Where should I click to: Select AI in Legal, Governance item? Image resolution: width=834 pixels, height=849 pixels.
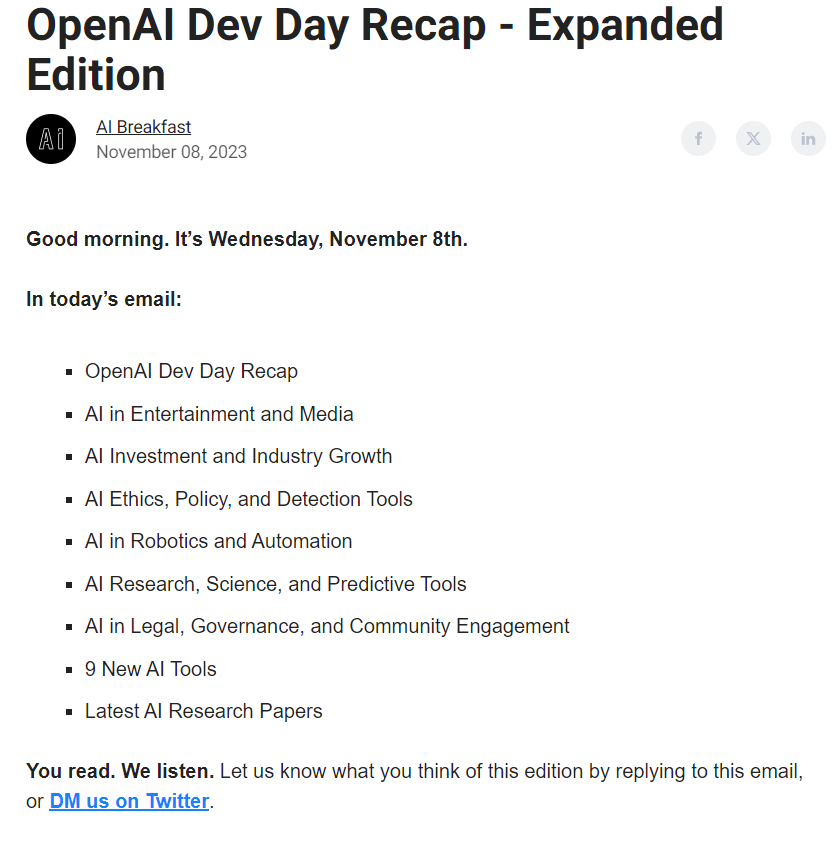click(x=327, y=626)
